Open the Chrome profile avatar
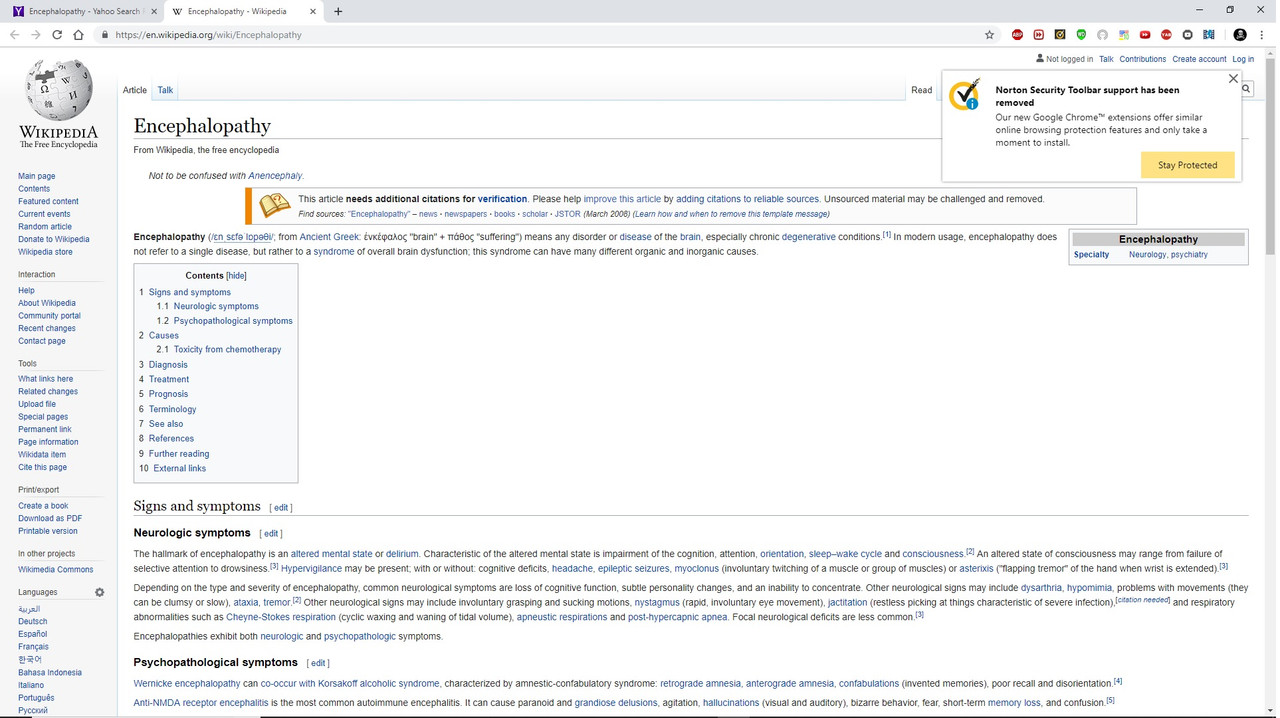 pyautogui.click(x=1240, y=35)
